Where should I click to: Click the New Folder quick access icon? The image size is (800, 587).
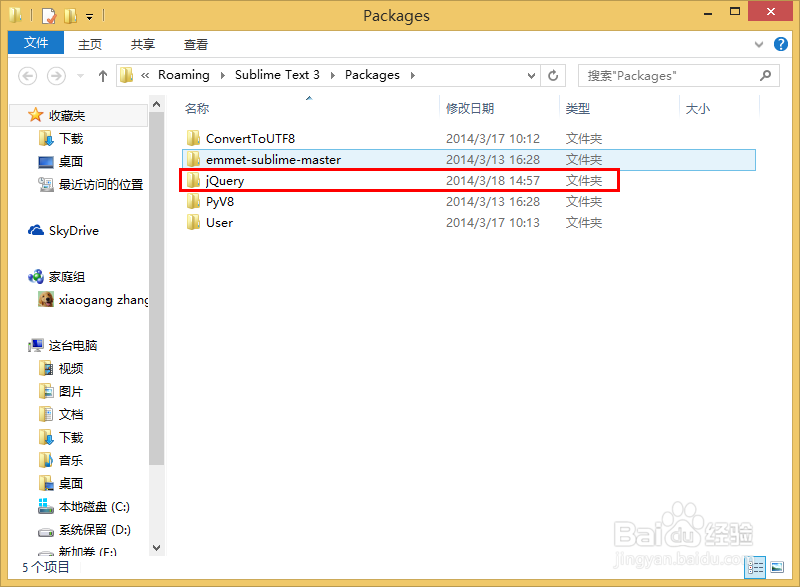(x=70, y=16)
